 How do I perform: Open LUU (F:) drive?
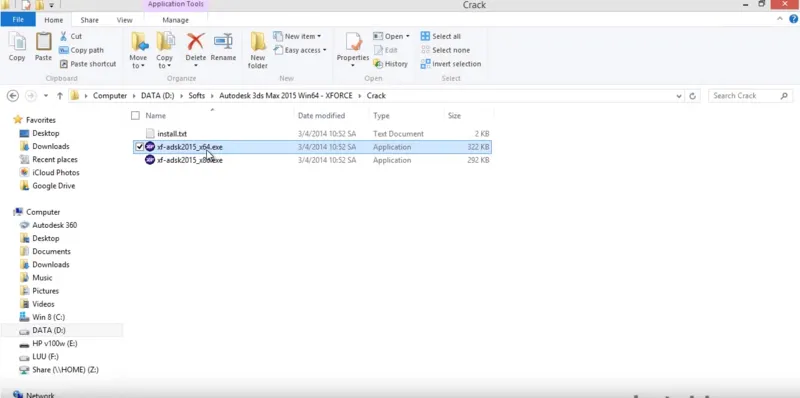tap(45, 357)
